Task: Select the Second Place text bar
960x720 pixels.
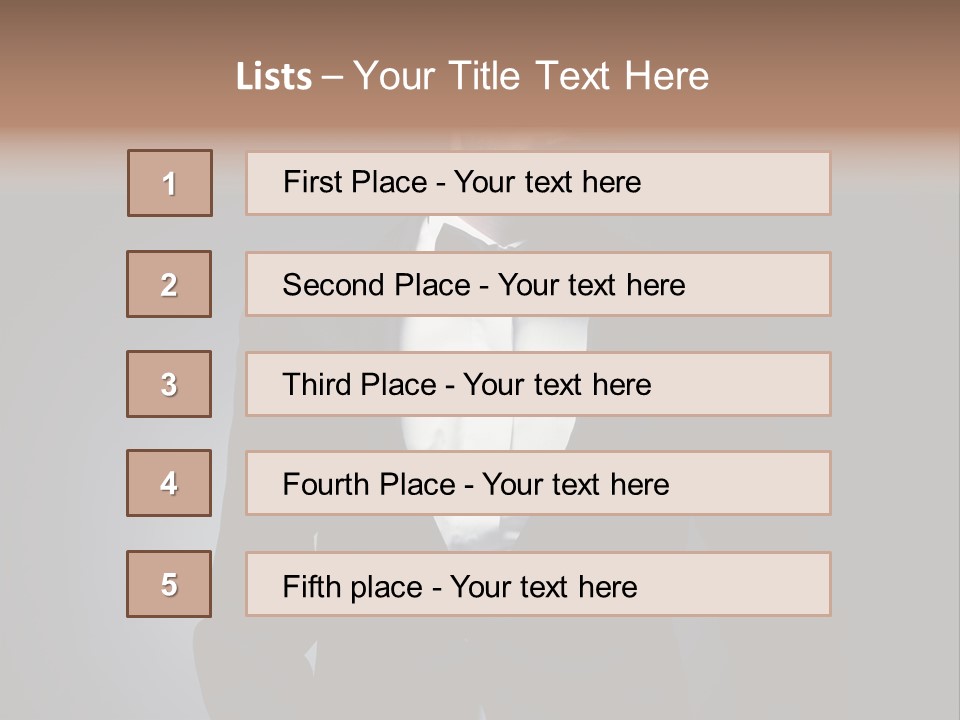Action: pos(538,284)
